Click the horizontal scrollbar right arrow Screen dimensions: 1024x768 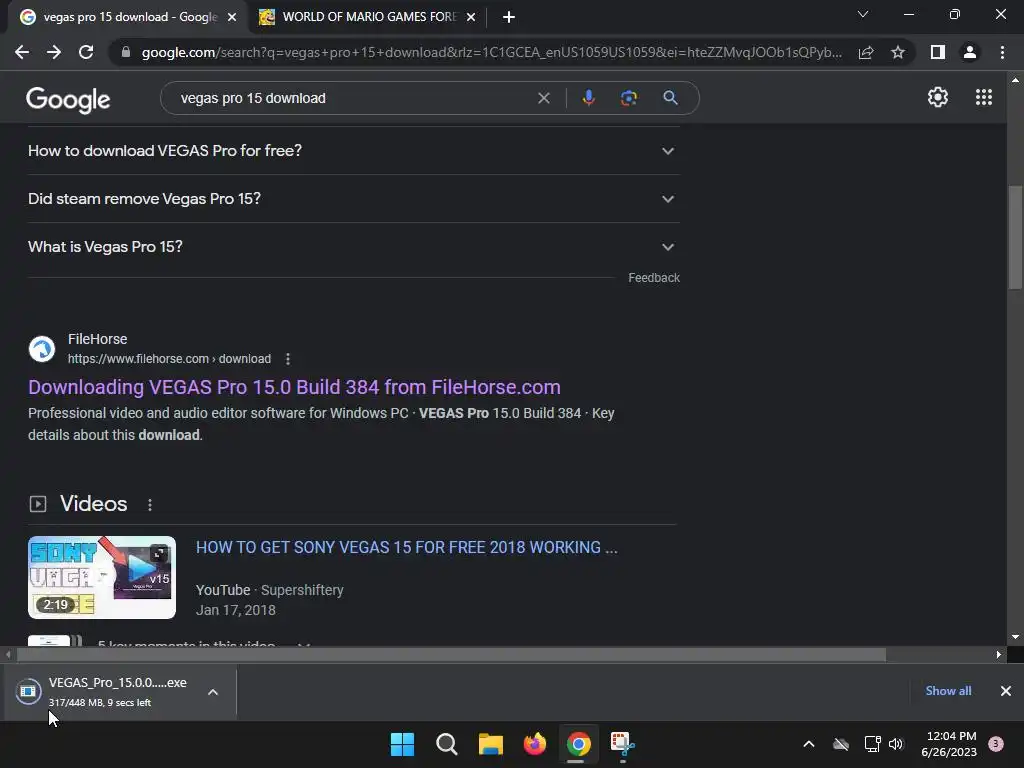point(999,654)
